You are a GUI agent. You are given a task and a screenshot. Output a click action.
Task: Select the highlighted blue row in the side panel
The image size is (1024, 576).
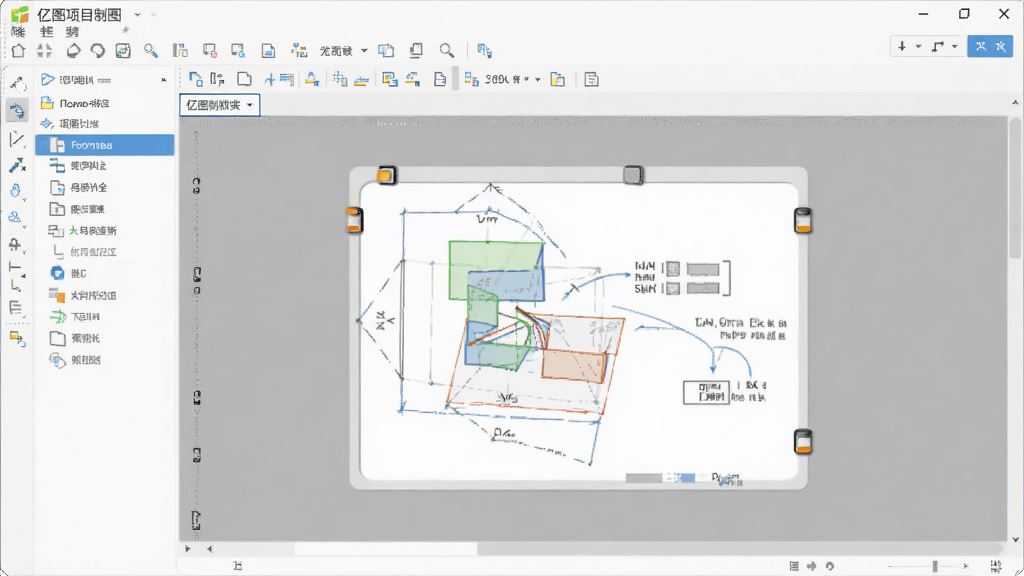tap(104, 145)
